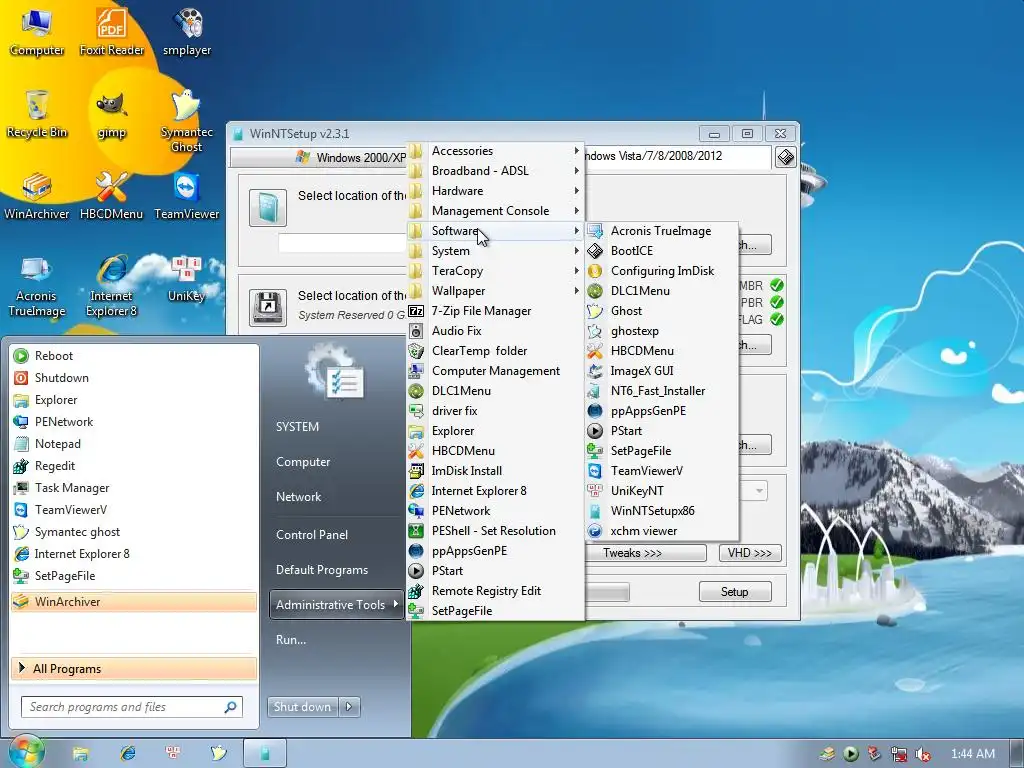Viewport: 1024px width, 768px height.
Task: Click Tweaks >>> button
Action: tap(645, 553)
